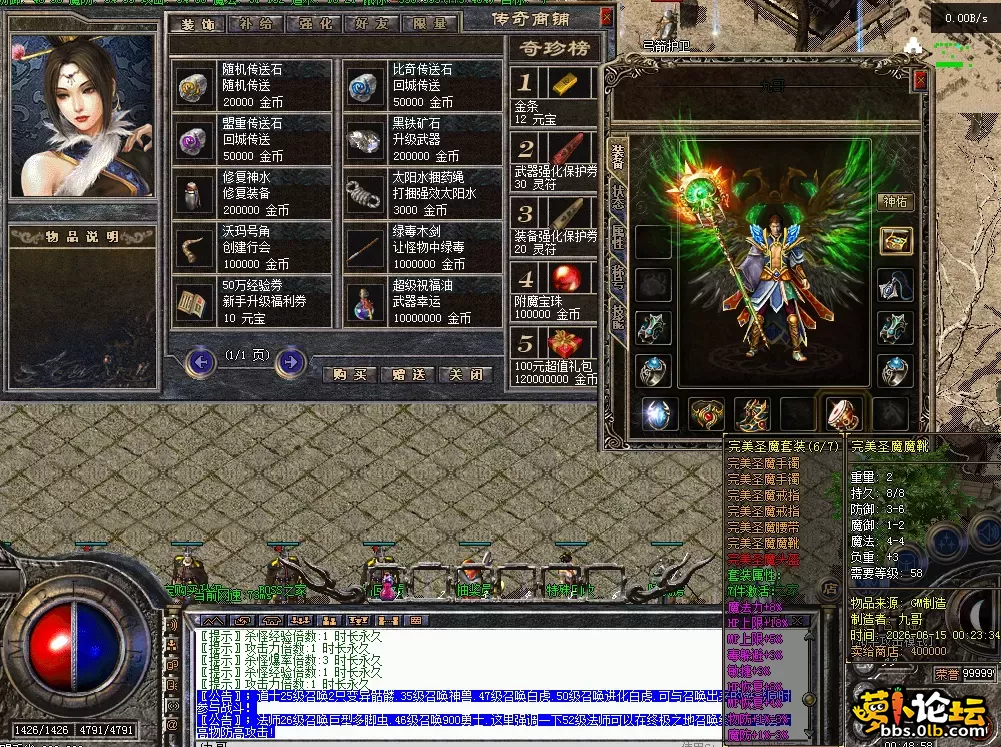Click the (1/1 页) page indicator
1001x747 pixels.
pos(247,355)
